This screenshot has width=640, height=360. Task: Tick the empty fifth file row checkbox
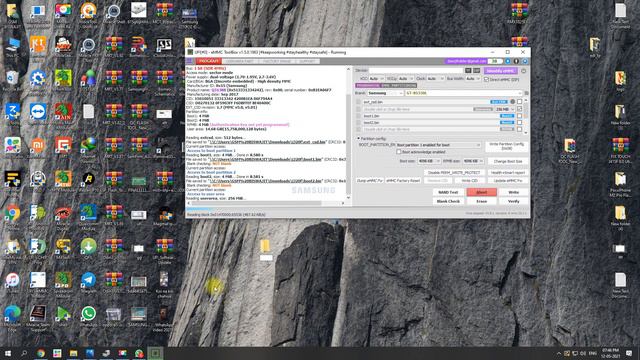520,129
